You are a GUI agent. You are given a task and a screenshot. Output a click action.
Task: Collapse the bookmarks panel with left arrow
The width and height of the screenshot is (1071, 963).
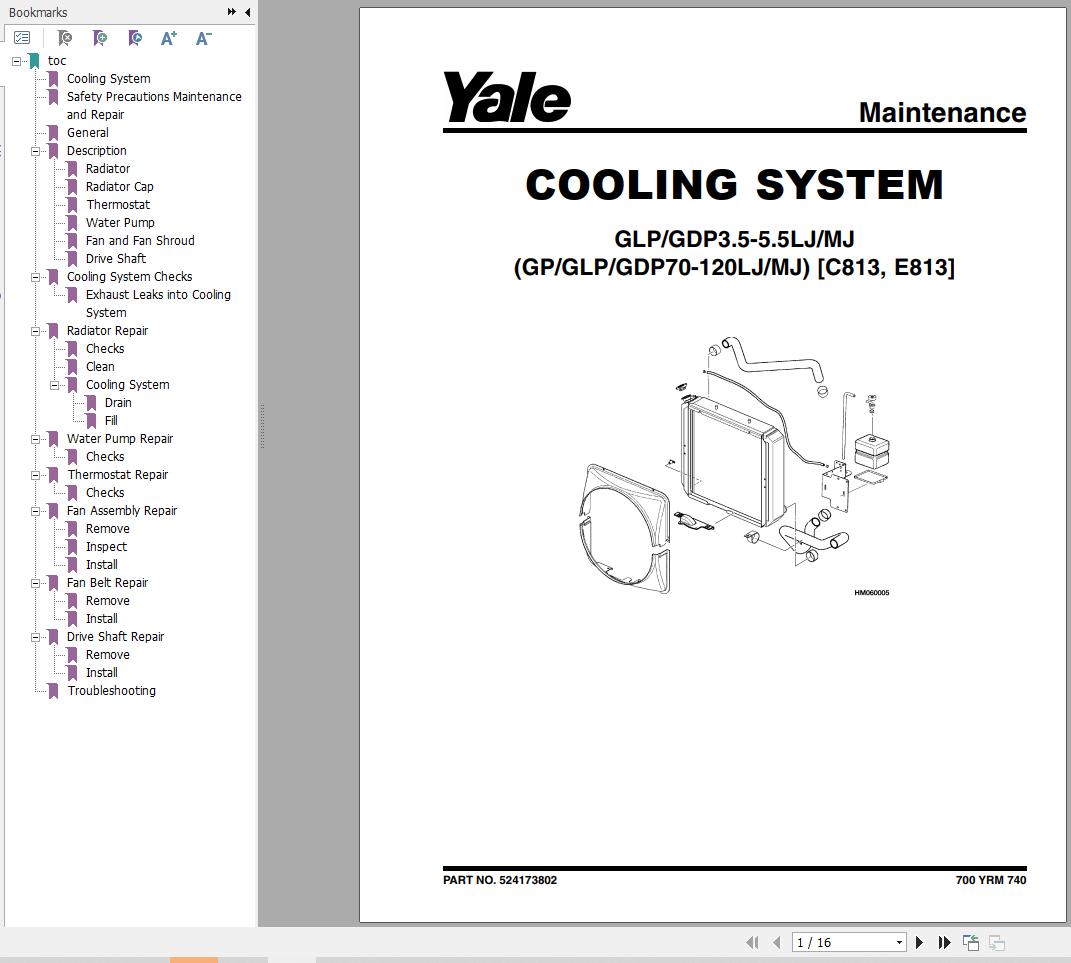247,12
